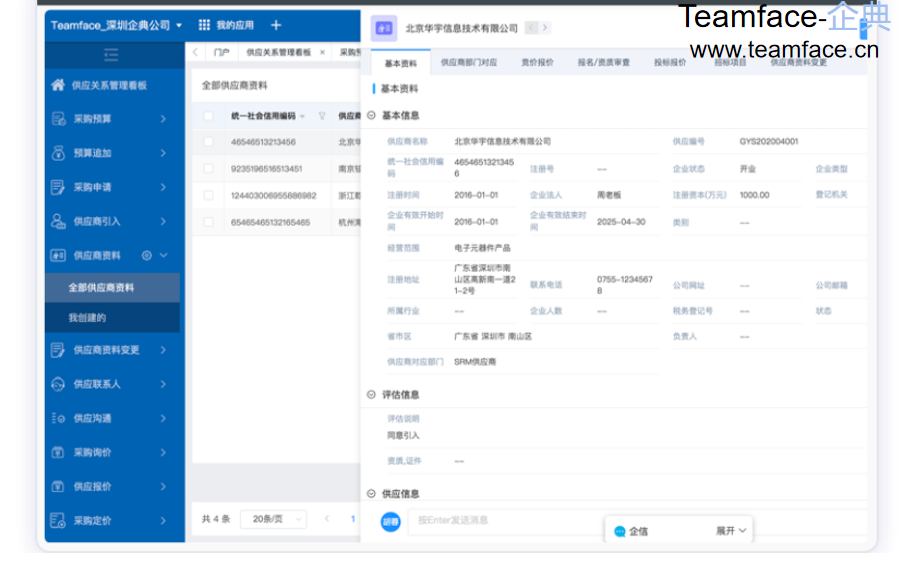The image size is (924, 571).
Task: Go to page 1 in pagination
Action: point(353,519)
